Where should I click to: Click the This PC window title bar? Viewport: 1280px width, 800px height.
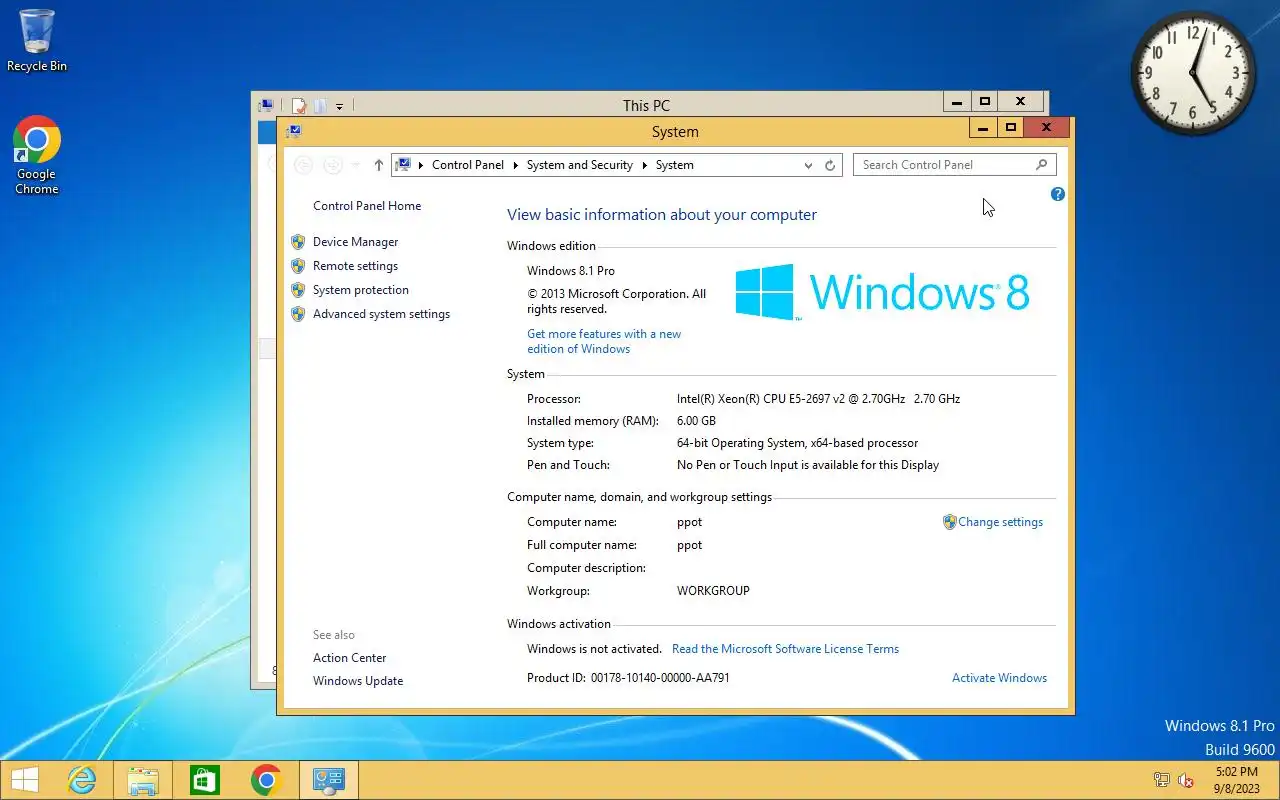click(646, 105)
